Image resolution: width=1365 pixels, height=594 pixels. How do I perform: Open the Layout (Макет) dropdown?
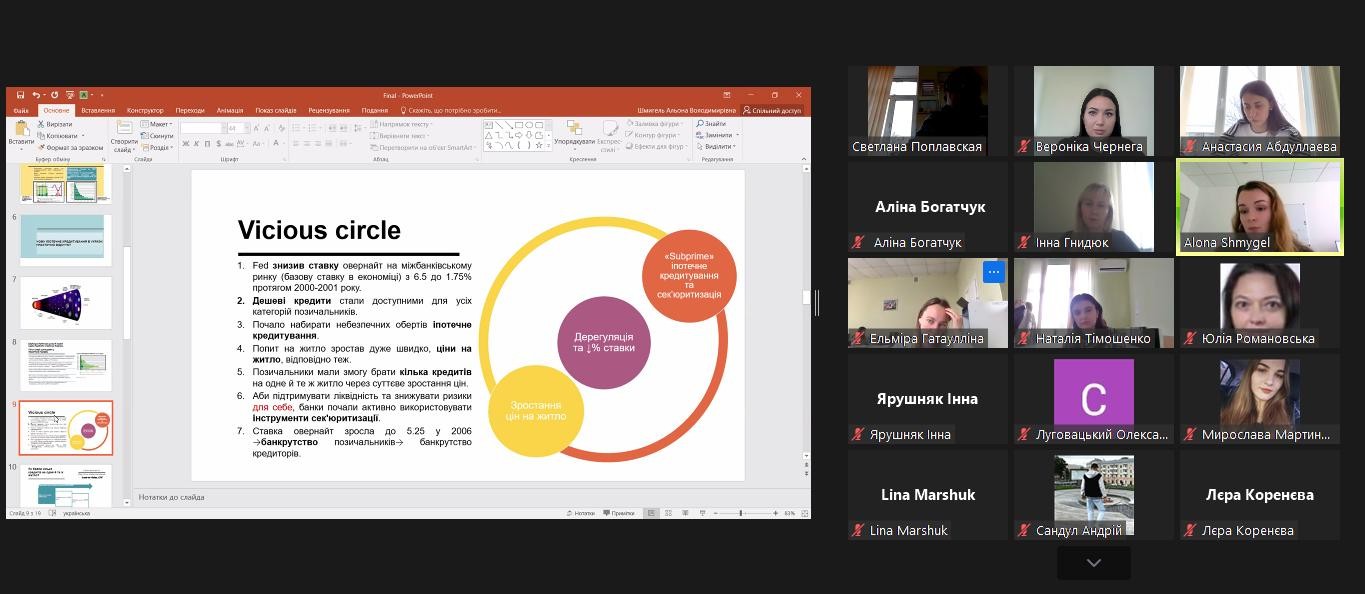tap(158, 124)
